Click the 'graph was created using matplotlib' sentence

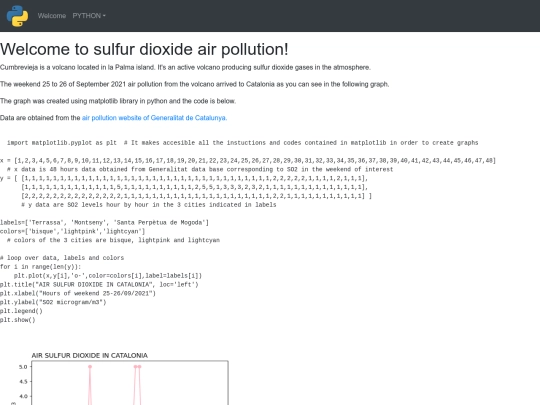pyautogui.click(x=118, y=101)
